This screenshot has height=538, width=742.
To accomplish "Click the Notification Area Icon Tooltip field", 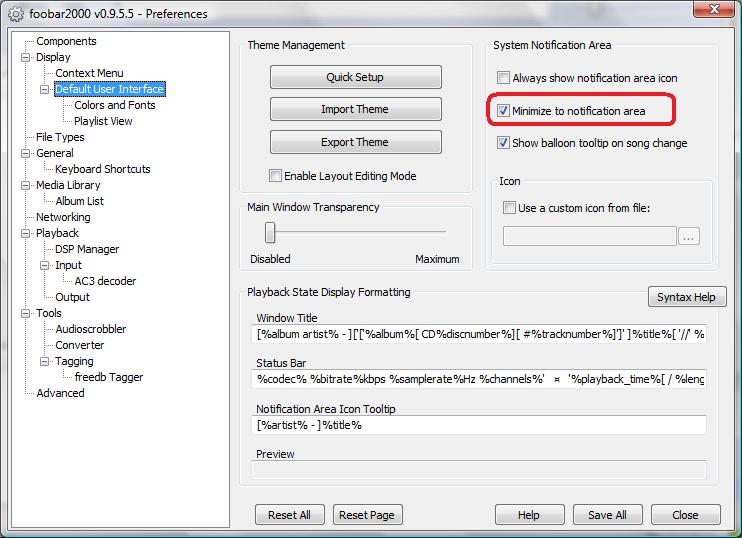I will (479, 425).
